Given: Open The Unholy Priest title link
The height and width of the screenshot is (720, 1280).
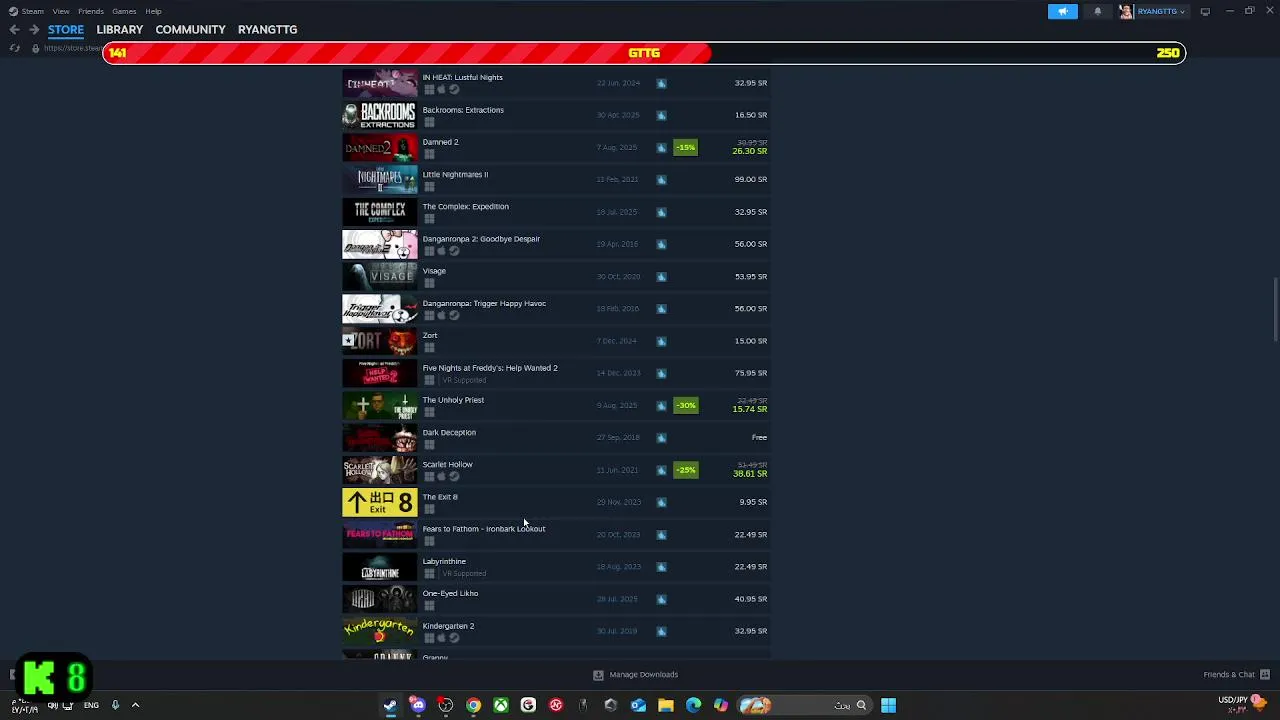Looking at the screenshot, I should point(453,400).
